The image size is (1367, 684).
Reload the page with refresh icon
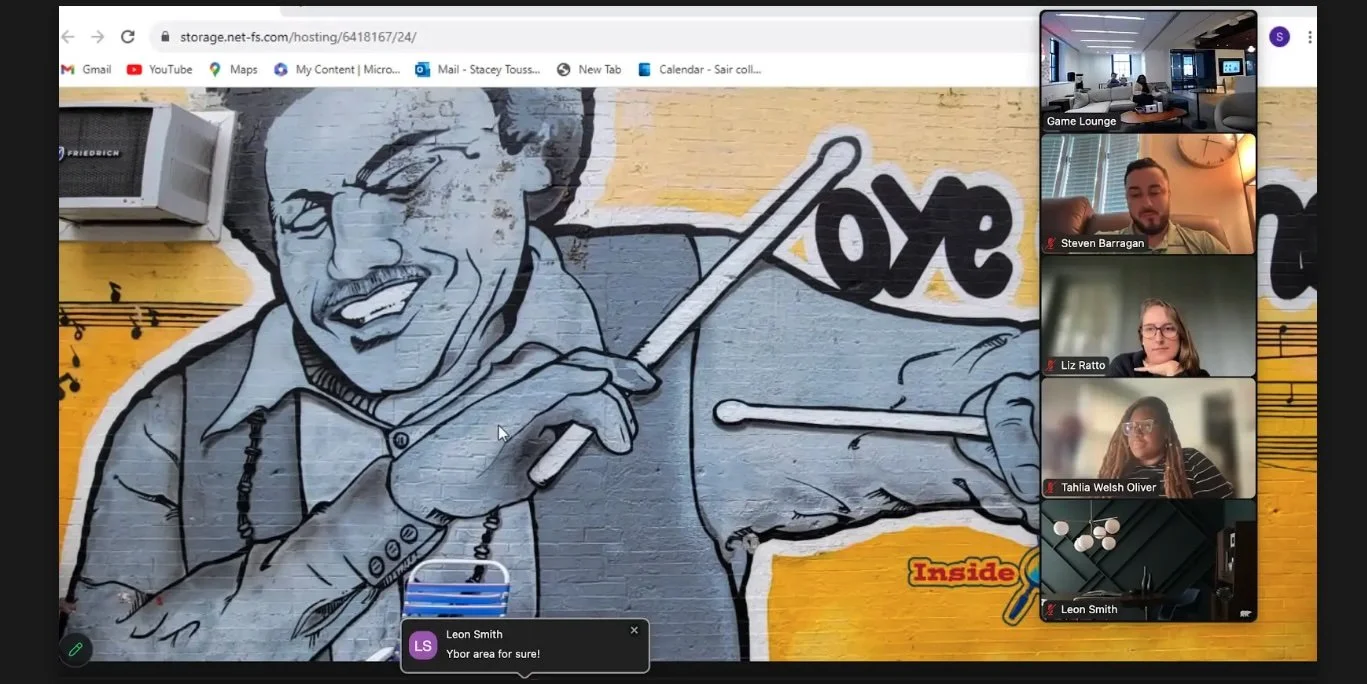(x=127, y=37)
